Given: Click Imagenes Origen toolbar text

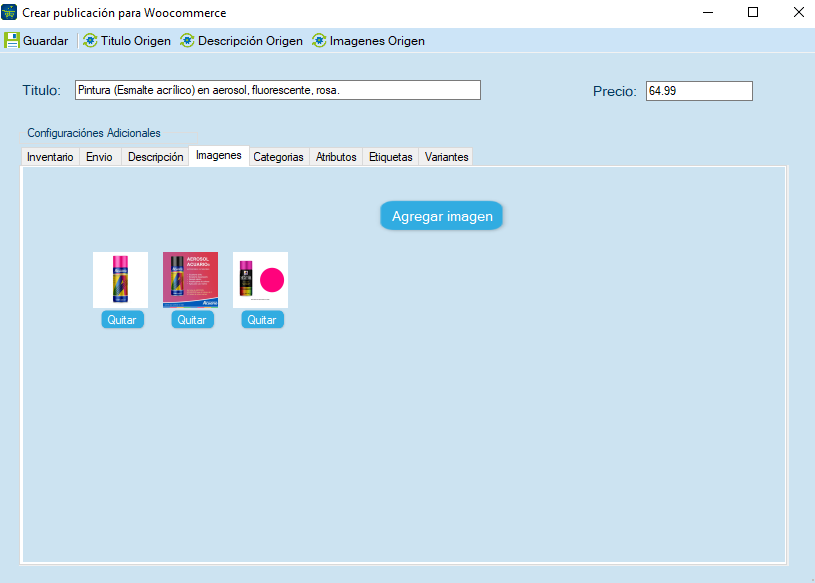Looking at the screenshot, I should pos(377,41).
